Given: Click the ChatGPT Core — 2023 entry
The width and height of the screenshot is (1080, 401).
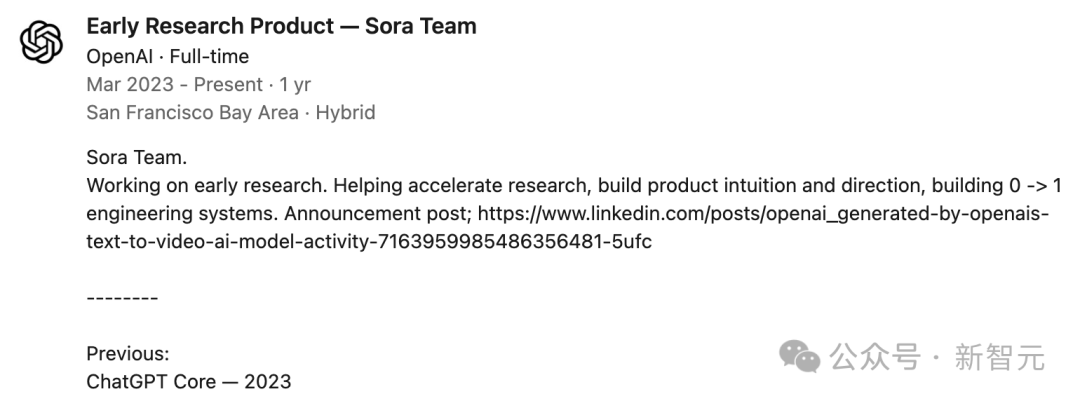Looking at the screenshot, I should tap(189, 381).
